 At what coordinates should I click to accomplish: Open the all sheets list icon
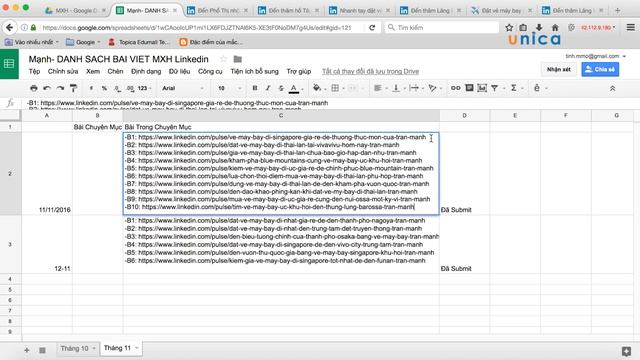click(42, 350)
